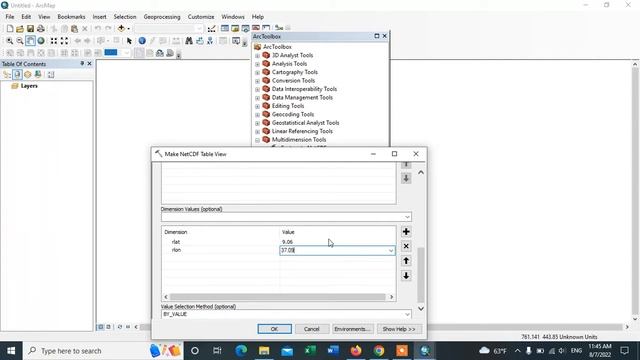Click the Add Data button
Image resolution: width=640 pixels, height=360 pixels.
coord(121,29)
